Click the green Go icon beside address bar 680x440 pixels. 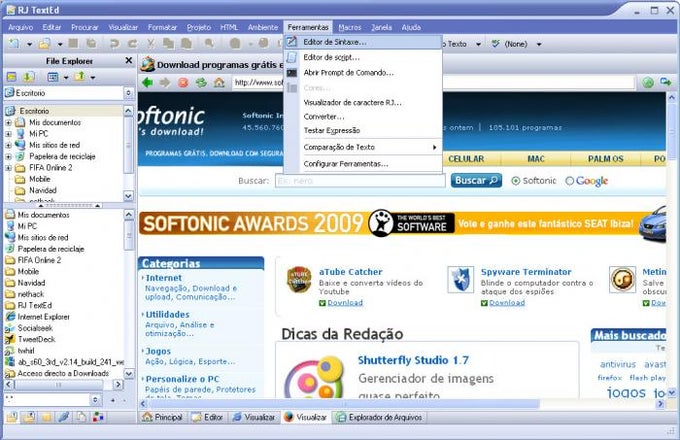[648, 82]
